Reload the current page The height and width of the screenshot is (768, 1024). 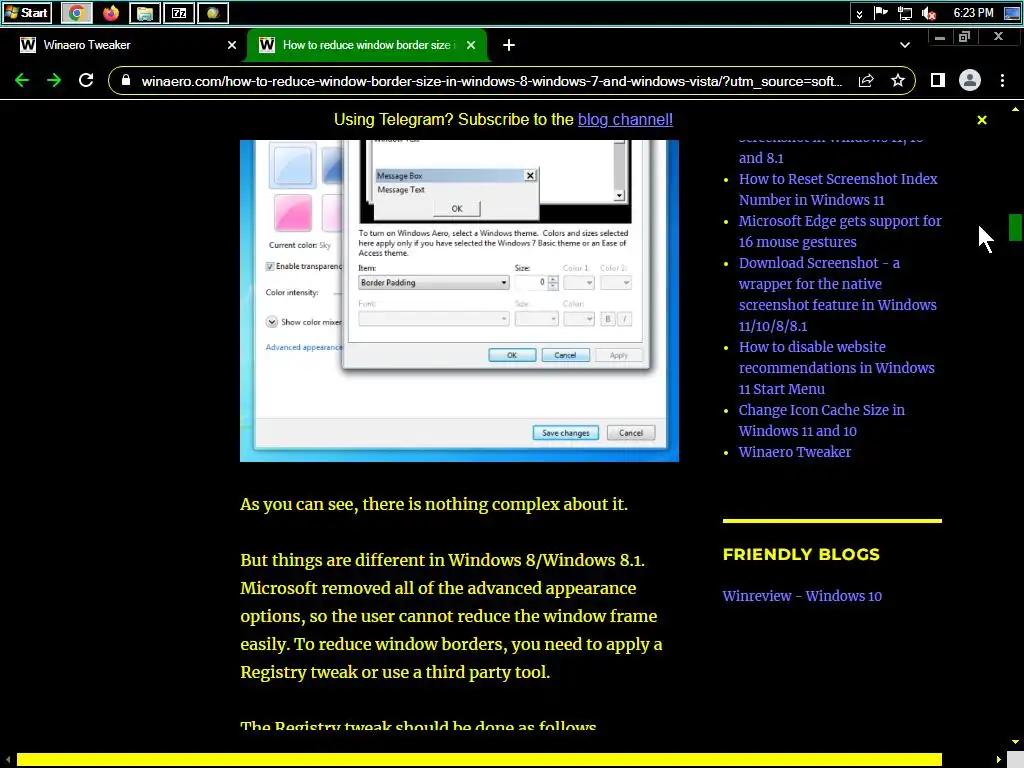coord(86,80)
